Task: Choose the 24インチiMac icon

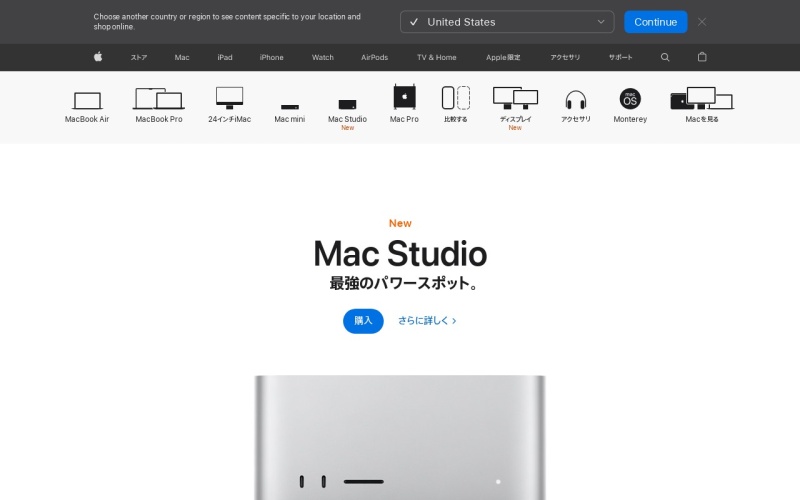Action: click(229, 98)
